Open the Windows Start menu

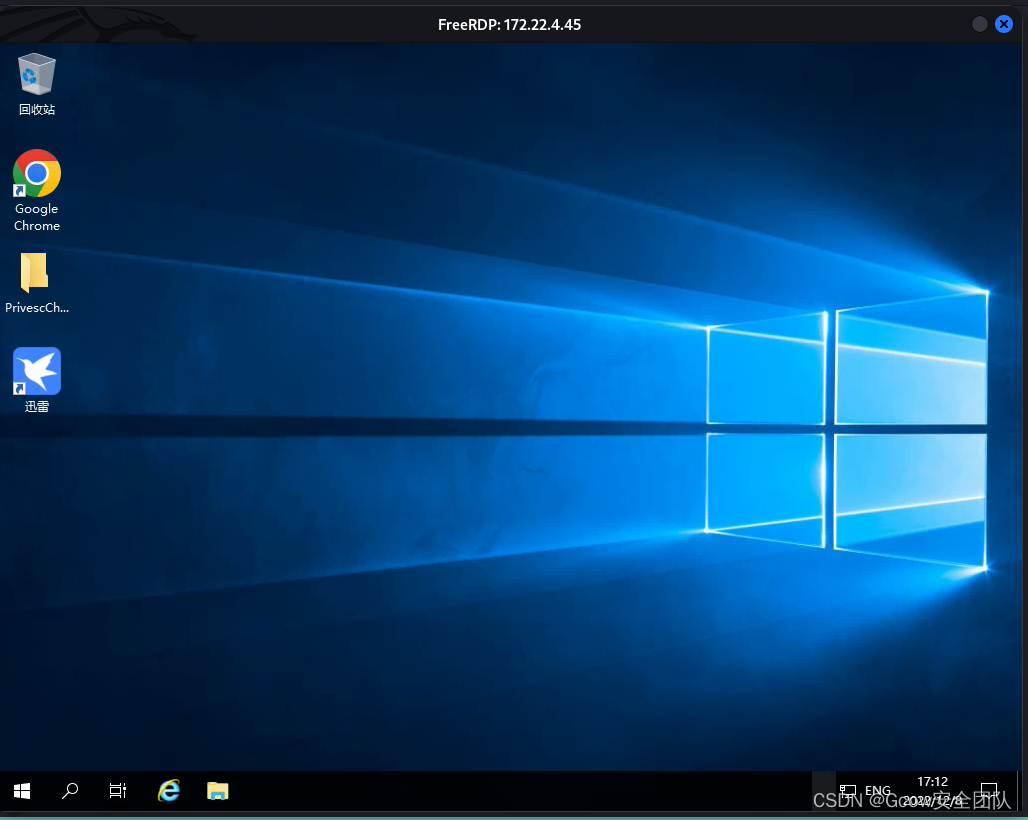[22, 791]
